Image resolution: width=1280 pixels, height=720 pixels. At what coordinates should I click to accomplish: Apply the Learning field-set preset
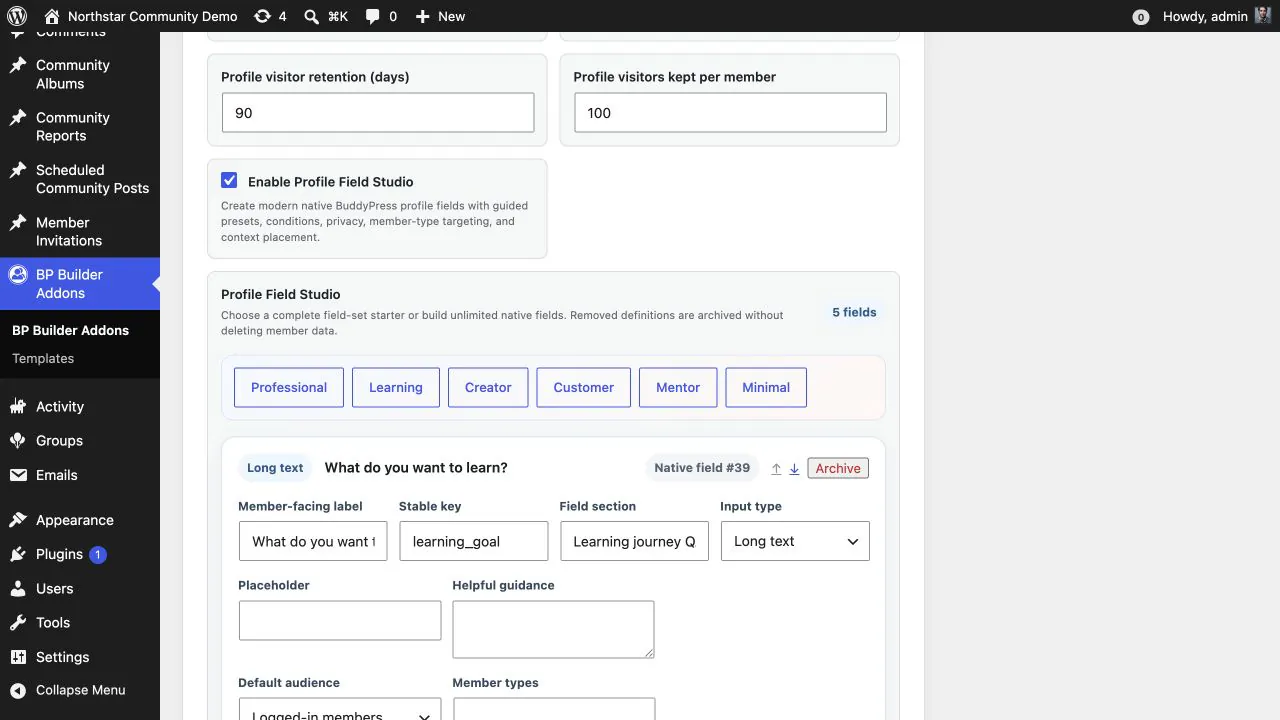396,387
